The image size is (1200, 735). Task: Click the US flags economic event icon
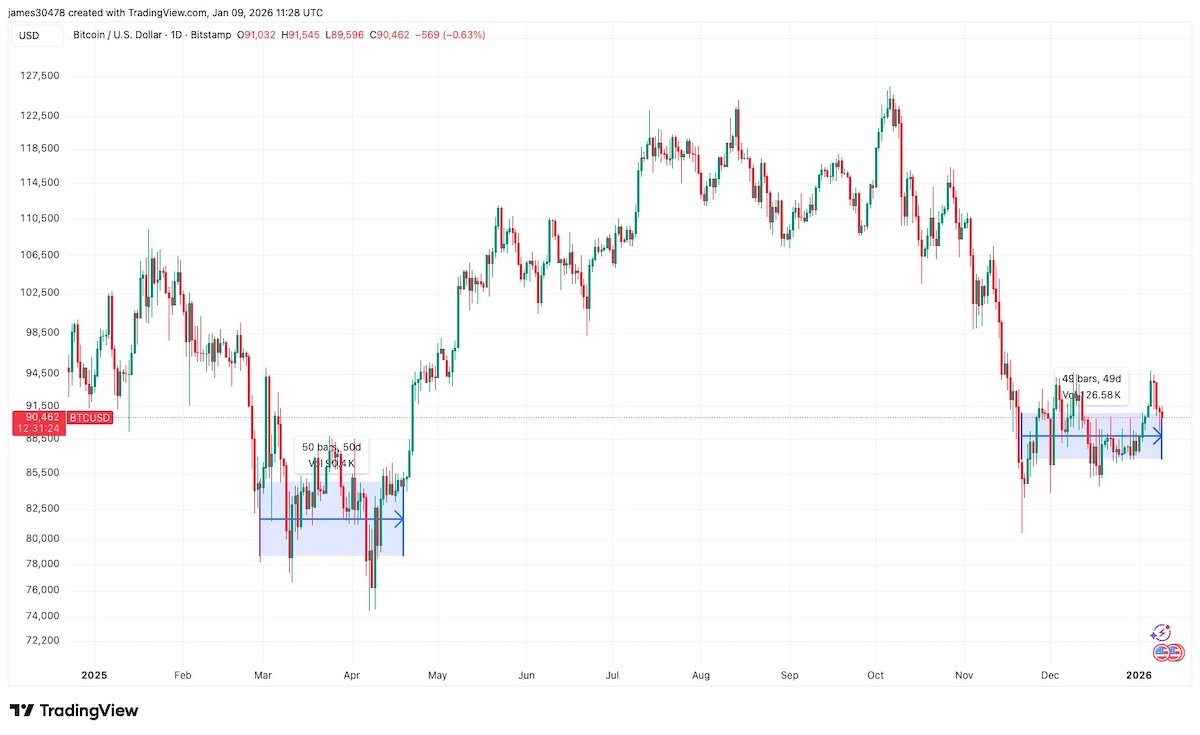1168,653
